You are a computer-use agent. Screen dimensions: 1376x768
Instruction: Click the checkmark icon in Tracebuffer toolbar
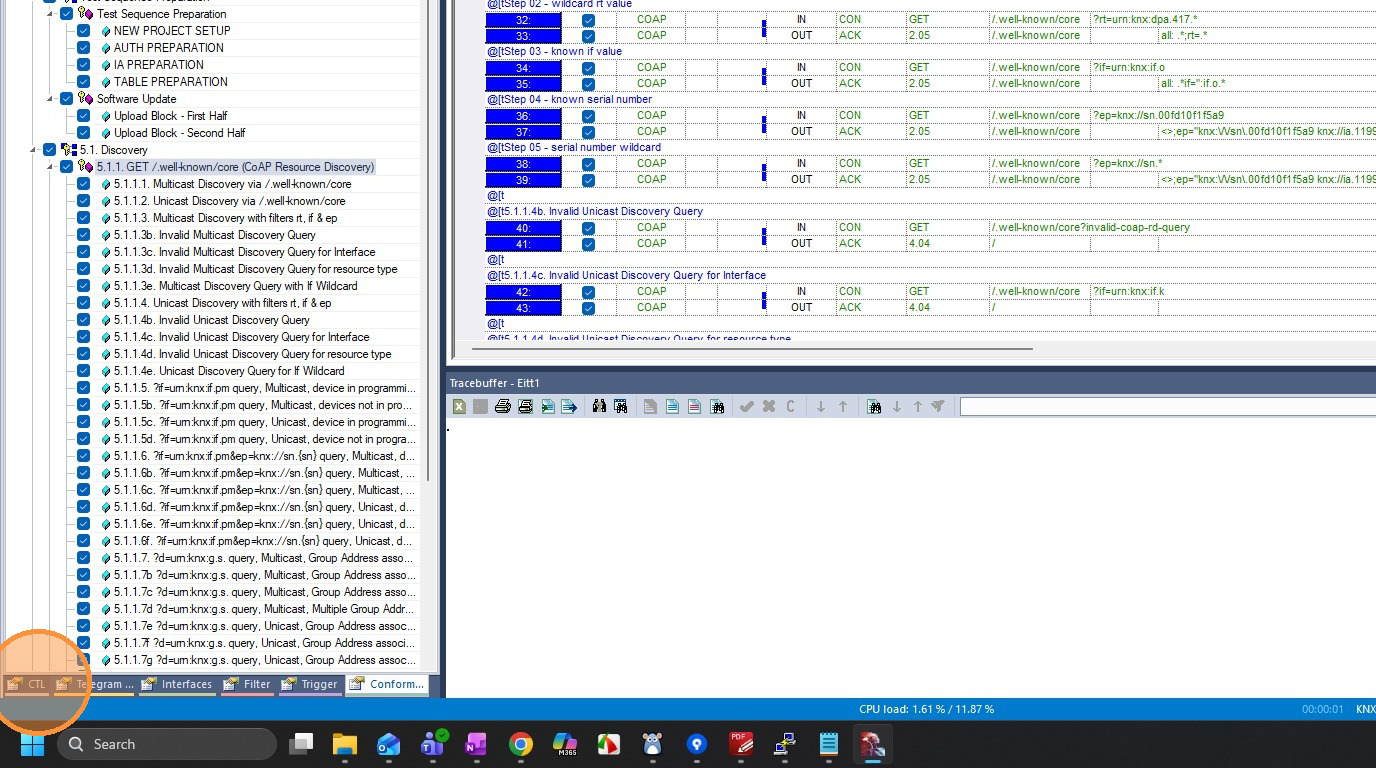tap(746, 406)
